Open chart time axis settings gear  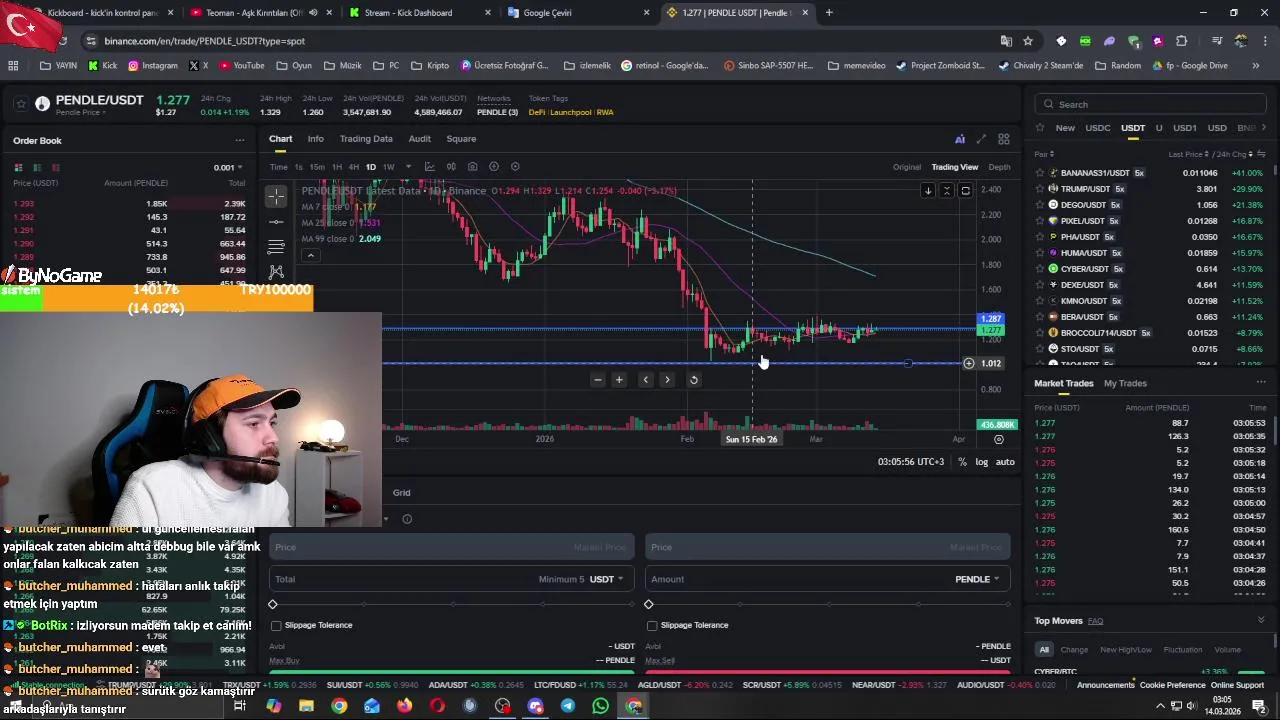coord(998,439)
